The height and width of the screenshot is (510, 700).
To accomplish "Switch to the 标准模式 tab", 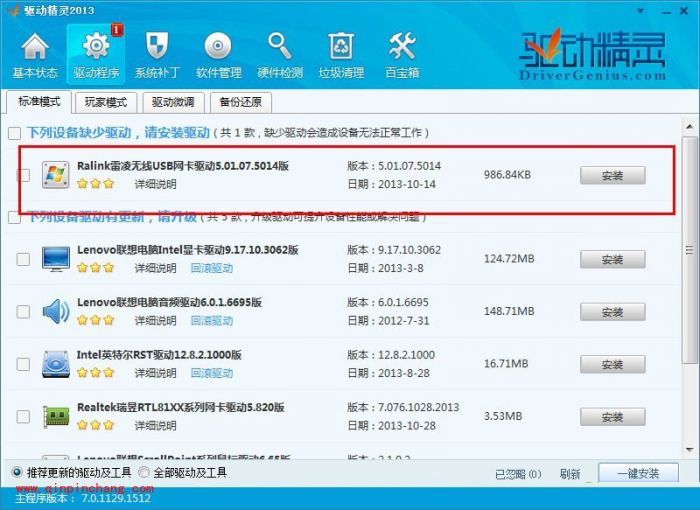I will (x=39, y=102).
